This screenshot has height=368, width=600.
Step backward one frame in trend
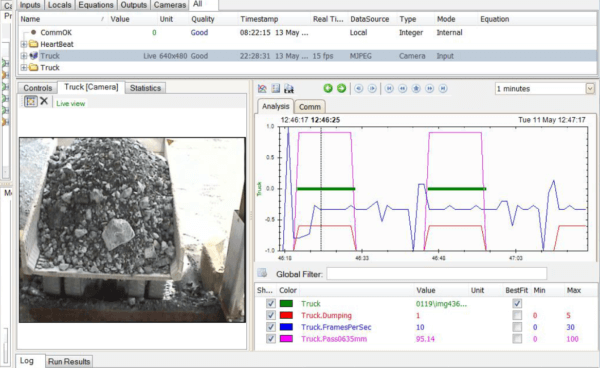[x=359, y=88]
